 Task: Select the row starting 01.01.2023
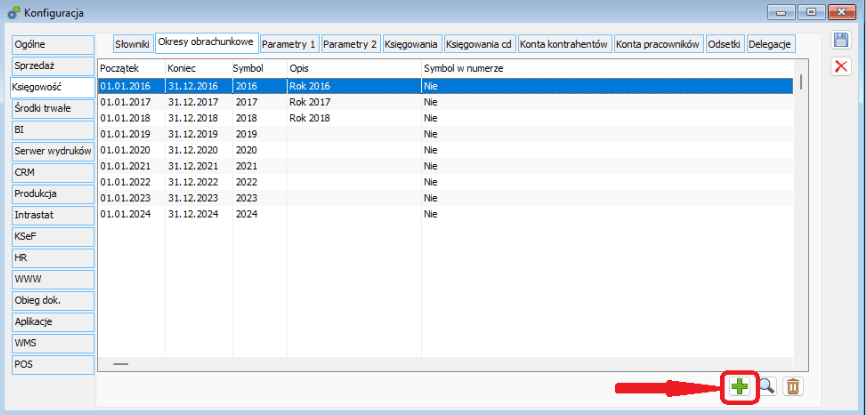(x=446, y=198)
